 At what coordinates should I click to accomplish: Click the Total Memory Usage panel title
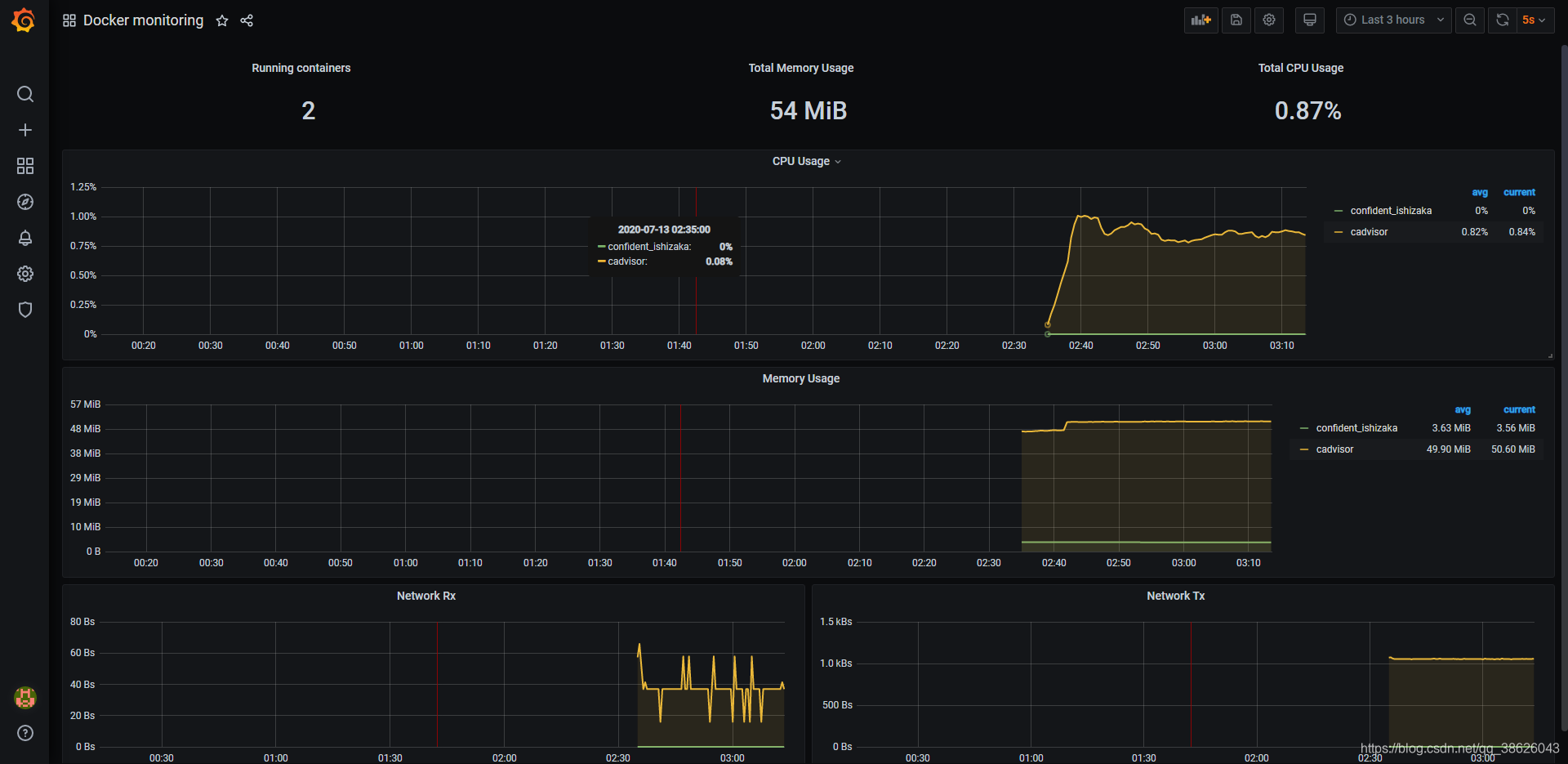pyautogui.click(x=801, y=68)
